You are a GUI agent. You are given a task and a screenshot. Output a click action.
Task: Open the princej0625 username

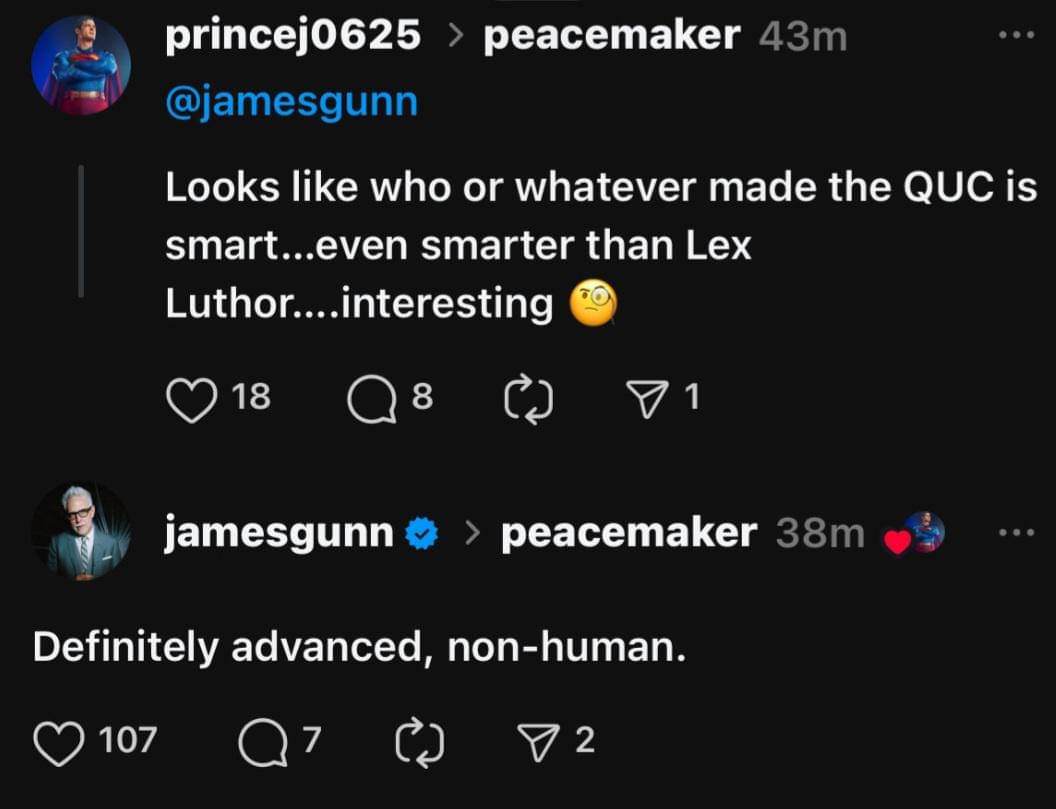(x=293, y=36)
